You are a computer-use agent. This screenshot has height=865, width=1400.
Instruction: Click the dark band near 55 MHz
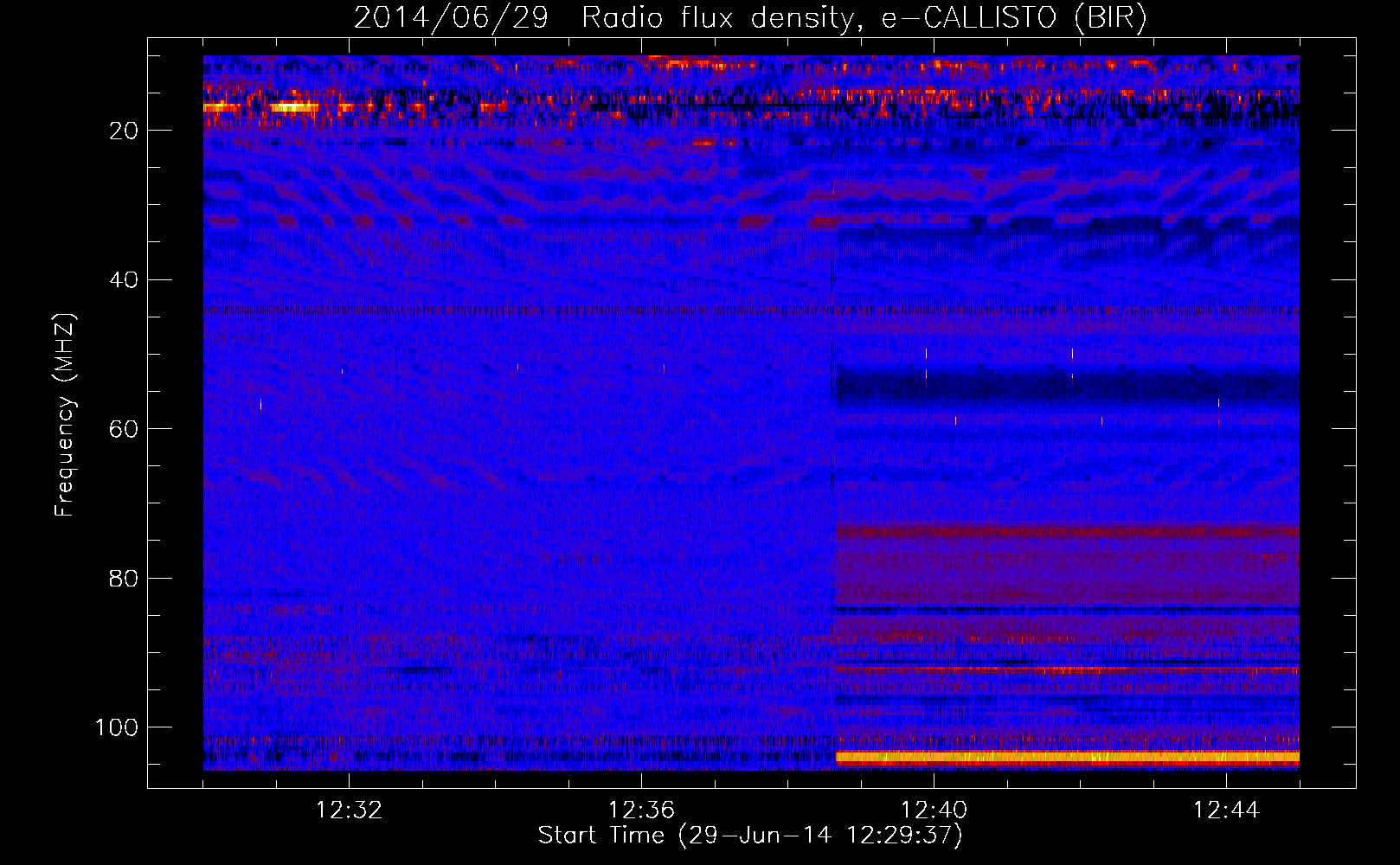(1067, 387)
